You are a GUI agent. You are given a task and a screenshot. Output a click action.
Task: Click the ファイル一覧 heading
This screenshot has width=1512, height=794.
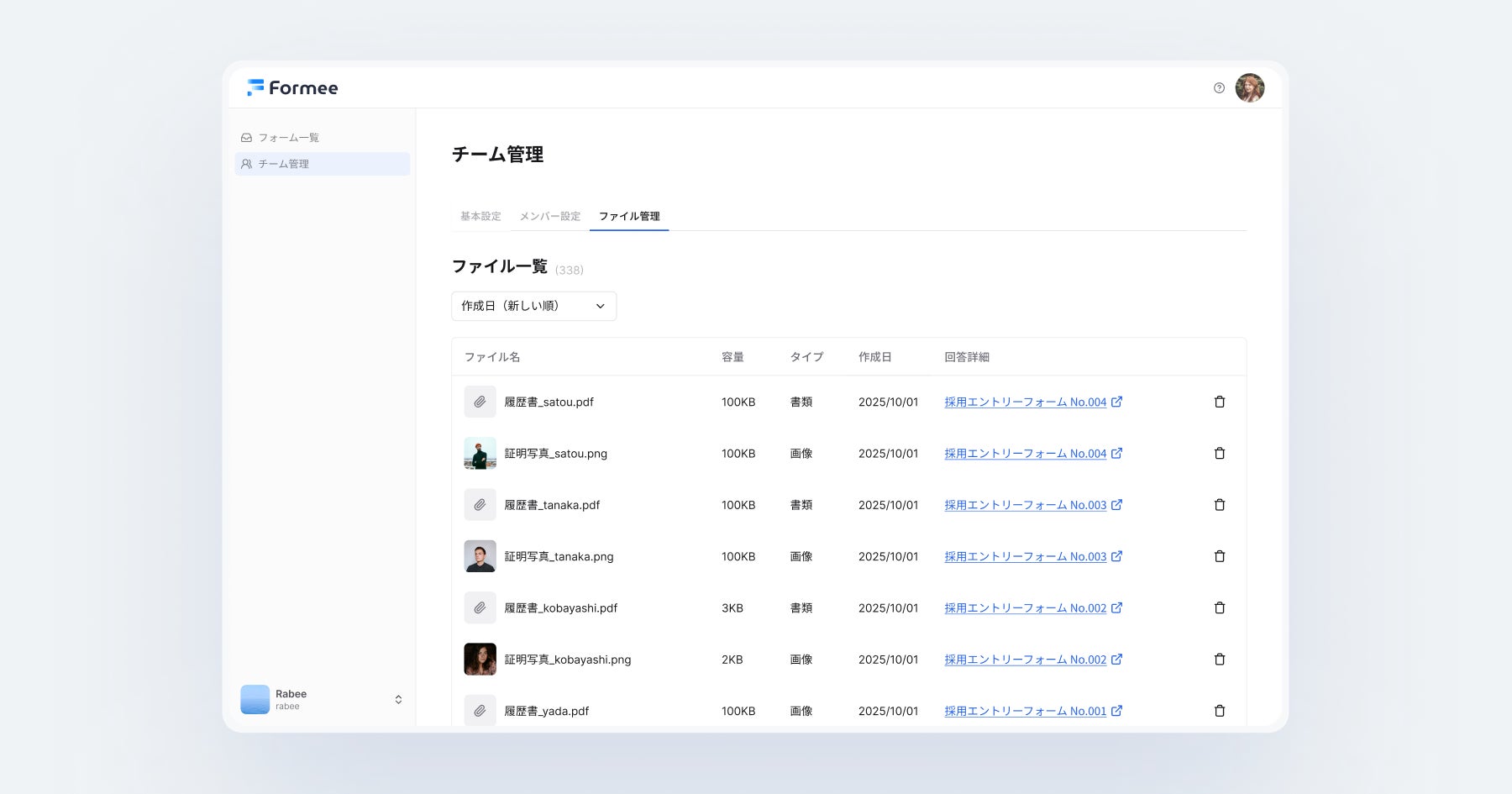pos(500,266)
